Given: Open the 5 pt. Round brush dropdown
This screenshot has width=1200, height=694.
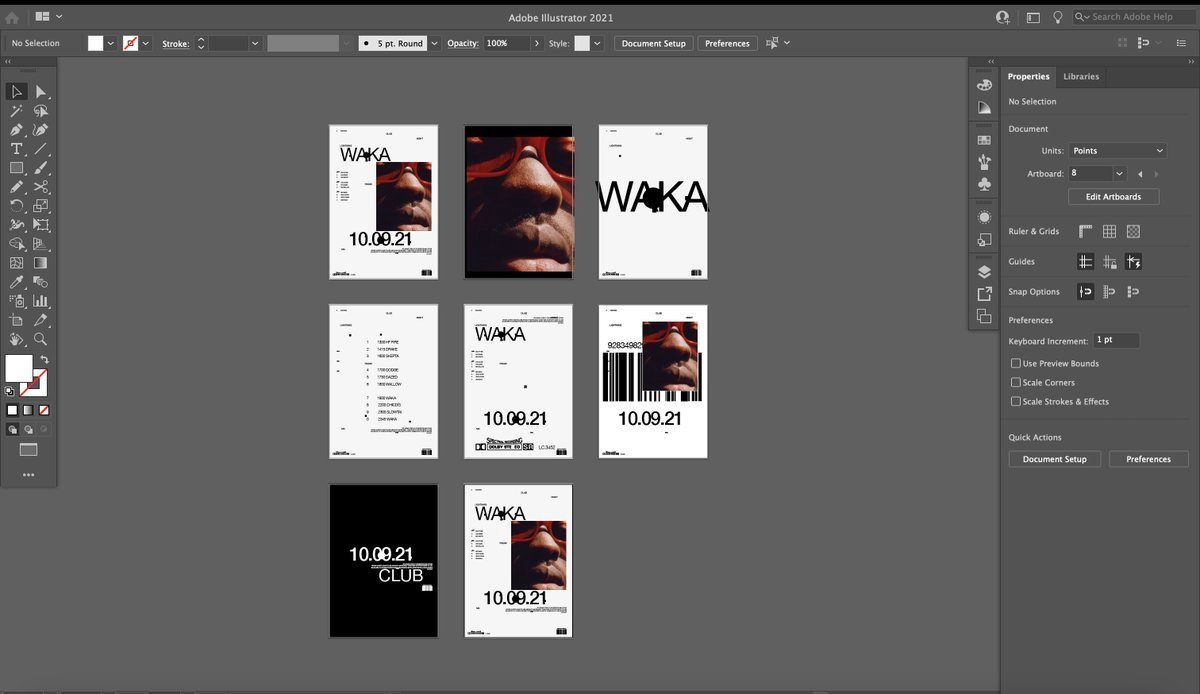Looking at the screenshot, I should point(435,43).
